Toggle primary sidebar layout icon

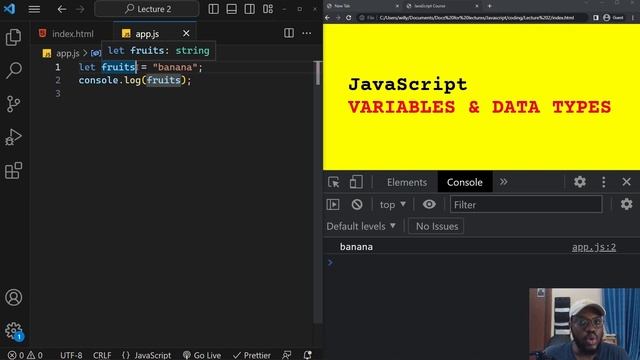(213, 9)
